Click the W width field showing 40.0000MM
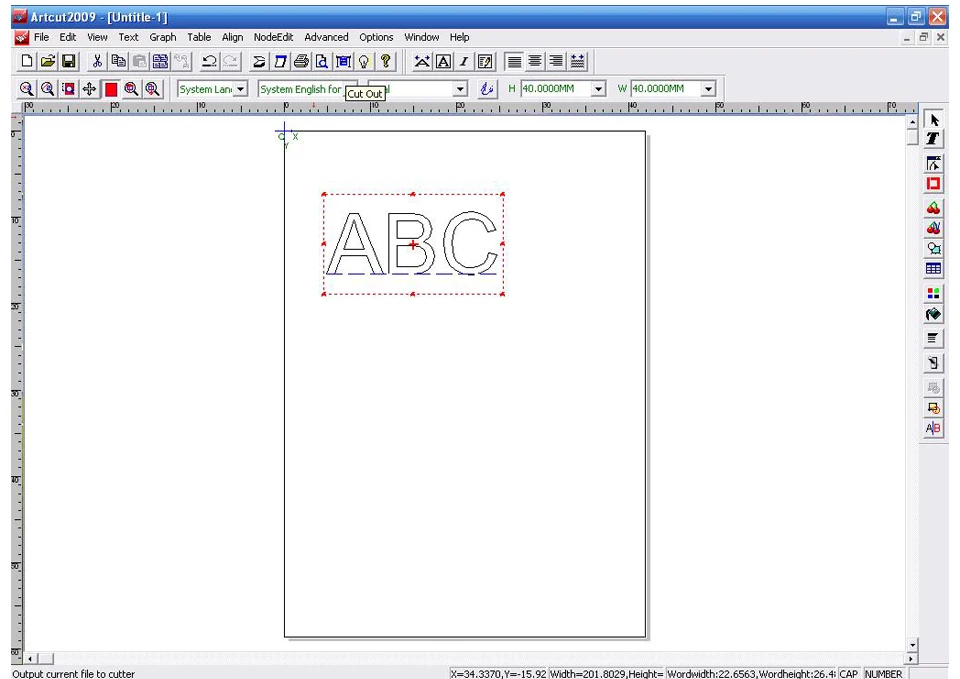The image size is (960, 679). point(666,89)
